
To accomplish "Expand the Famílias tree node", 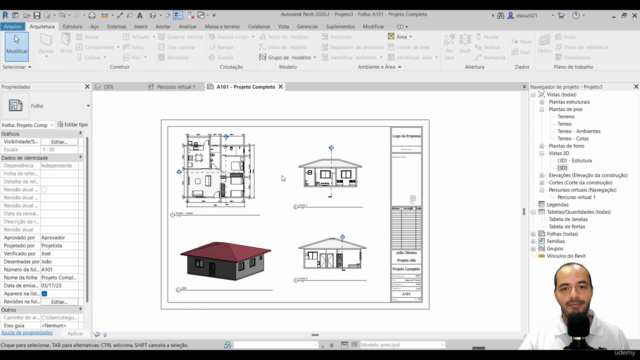I will click(533, 241).
